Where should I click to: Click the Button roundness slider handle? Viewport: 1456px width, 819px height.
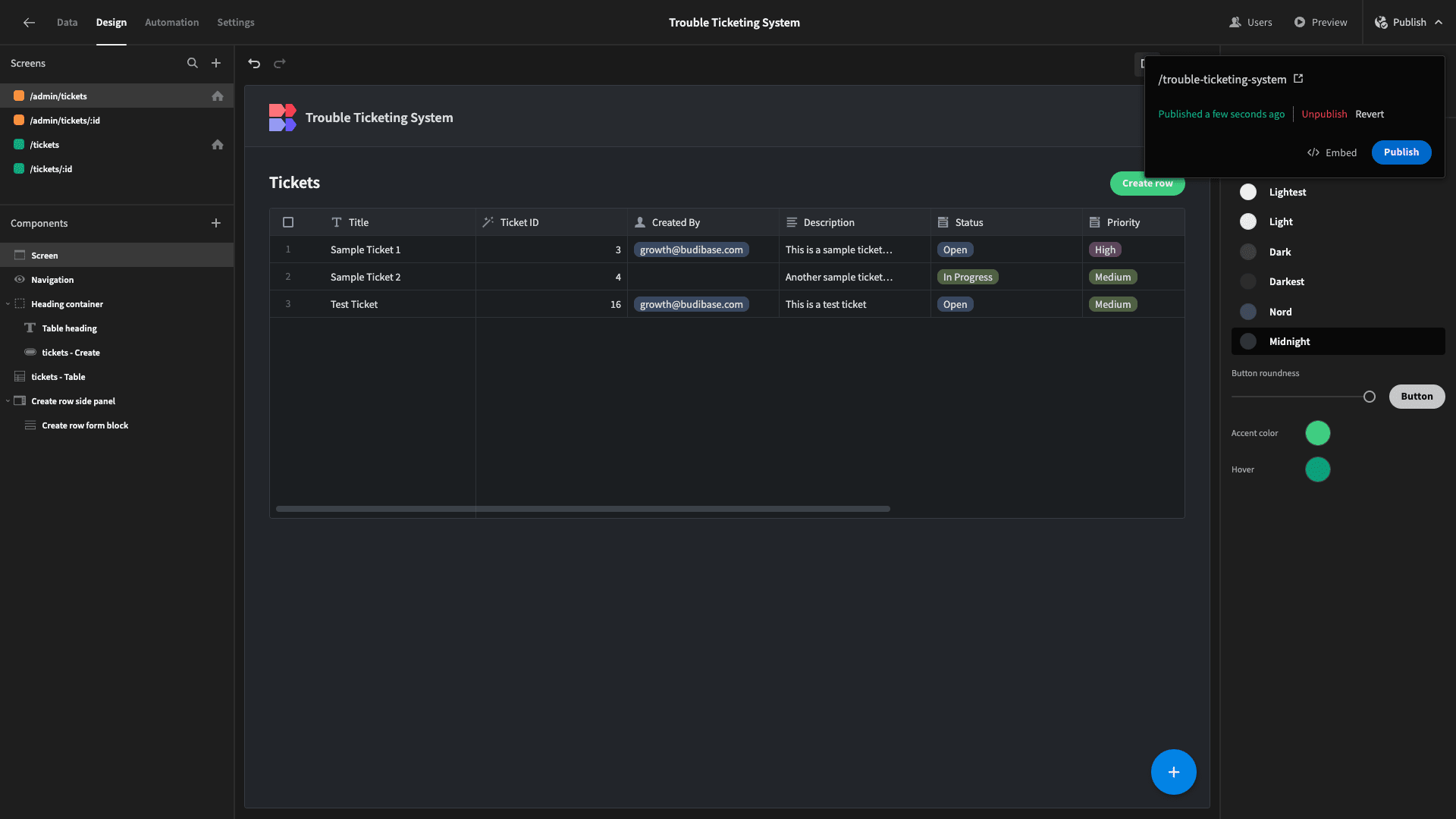[x=1369, y=397]
